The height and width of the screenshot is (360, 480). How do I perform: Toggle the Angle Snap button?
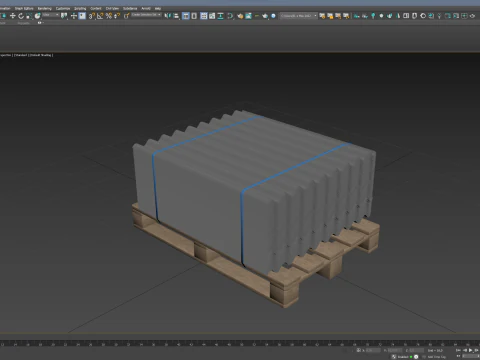100,16
